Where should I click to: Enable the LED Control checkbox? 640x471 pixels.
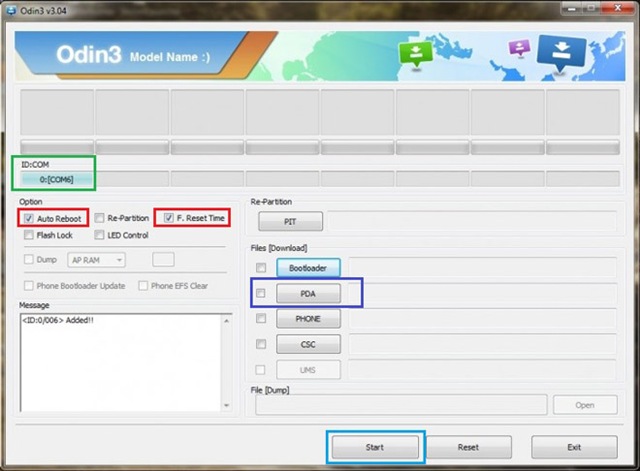pos(99,235)
